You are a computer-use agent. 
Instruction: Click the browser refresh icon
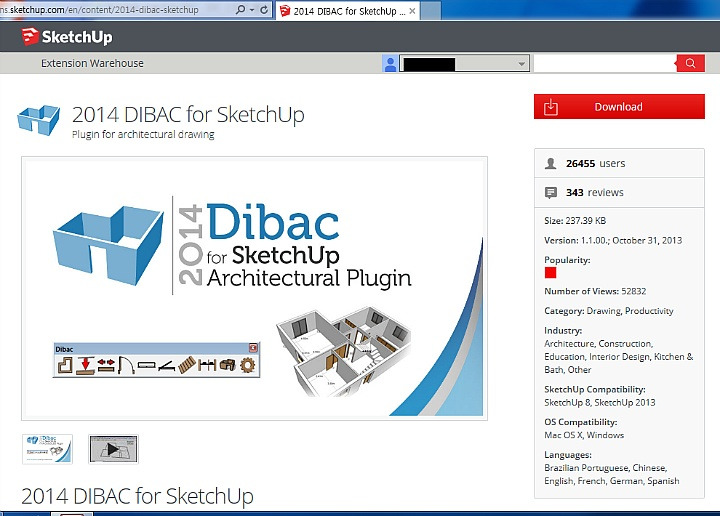point(264,10)
